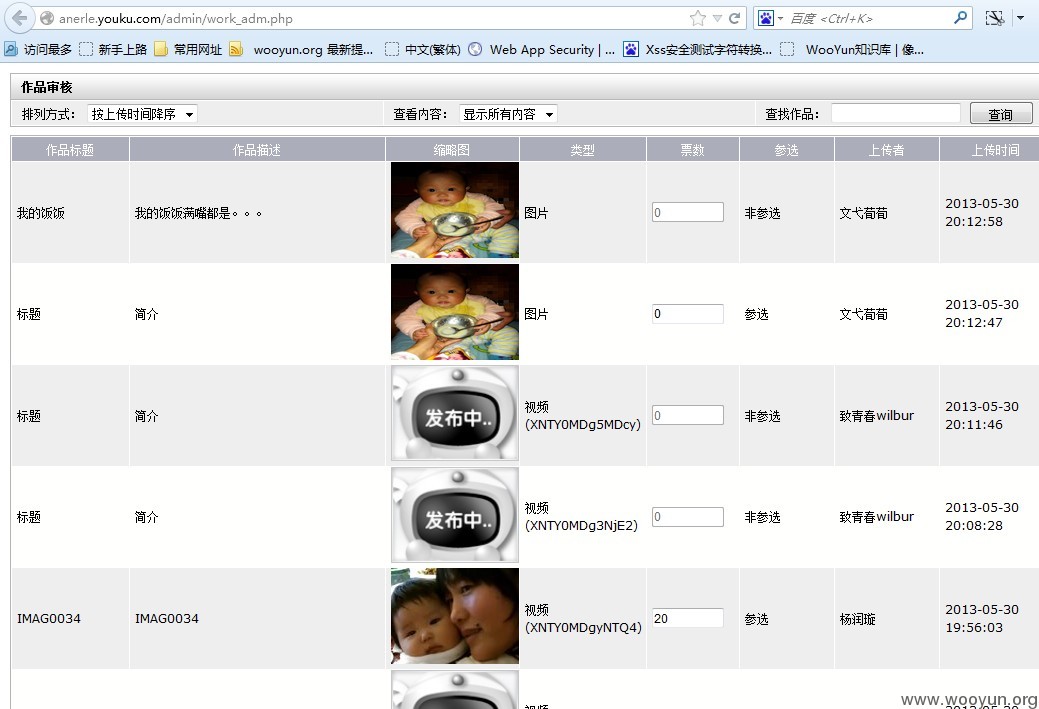Image resolution: width=1039 pixels, height=709 pixels.
Task: Open the 排列方式 sort order dropdown
Action: coord(142,114)
